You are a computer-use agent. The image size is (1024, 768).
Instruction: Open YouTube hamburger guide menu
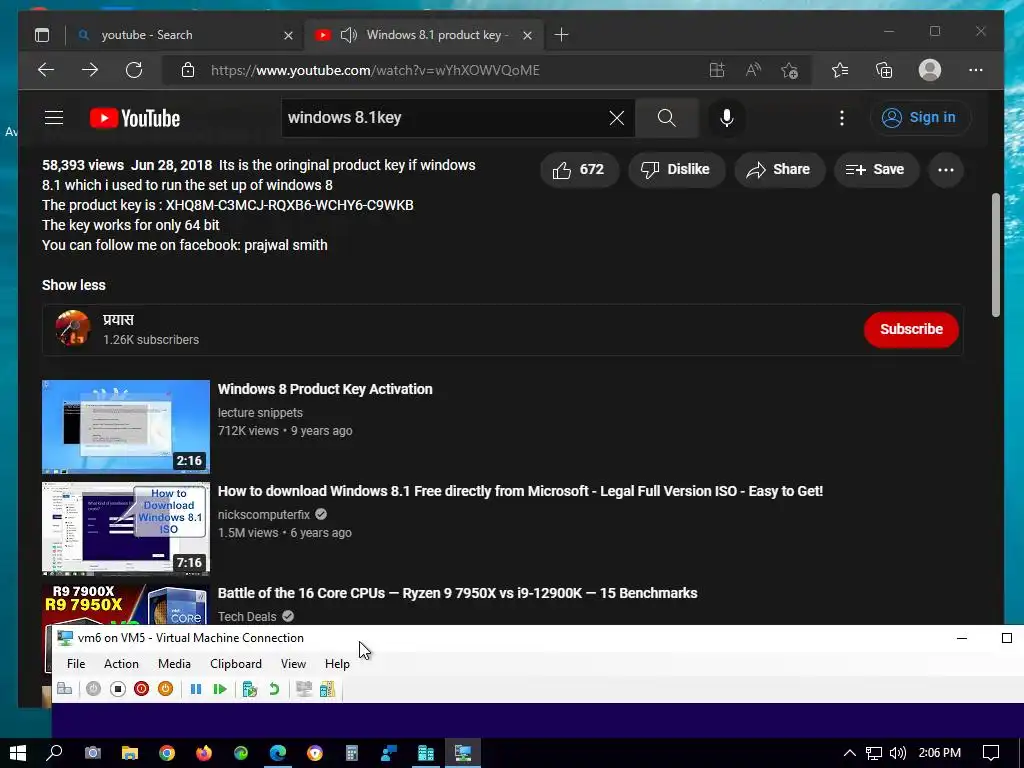coord(54,118)
